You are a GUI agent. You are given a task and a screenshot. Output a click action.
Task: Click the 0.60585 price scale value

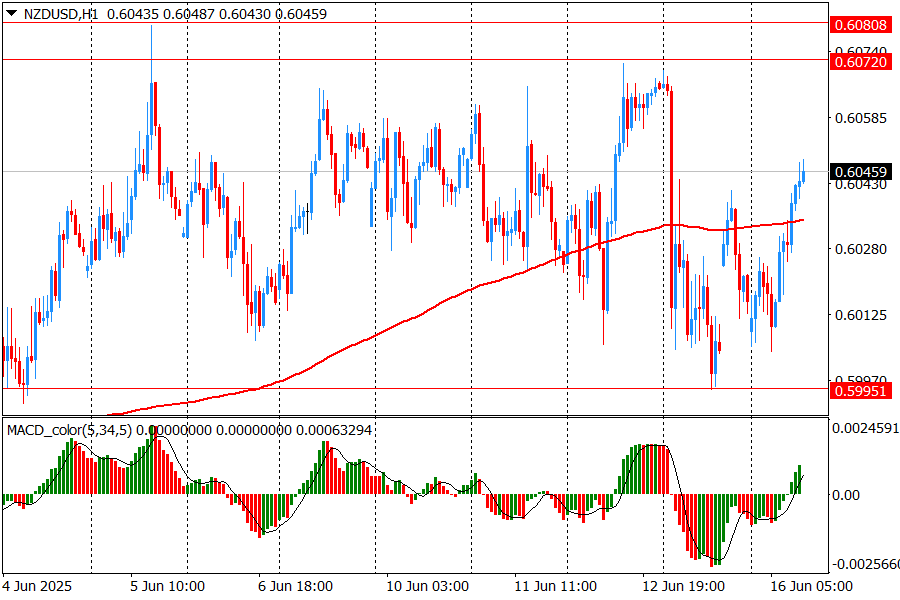pyautogui.click(x=859, y=118)
